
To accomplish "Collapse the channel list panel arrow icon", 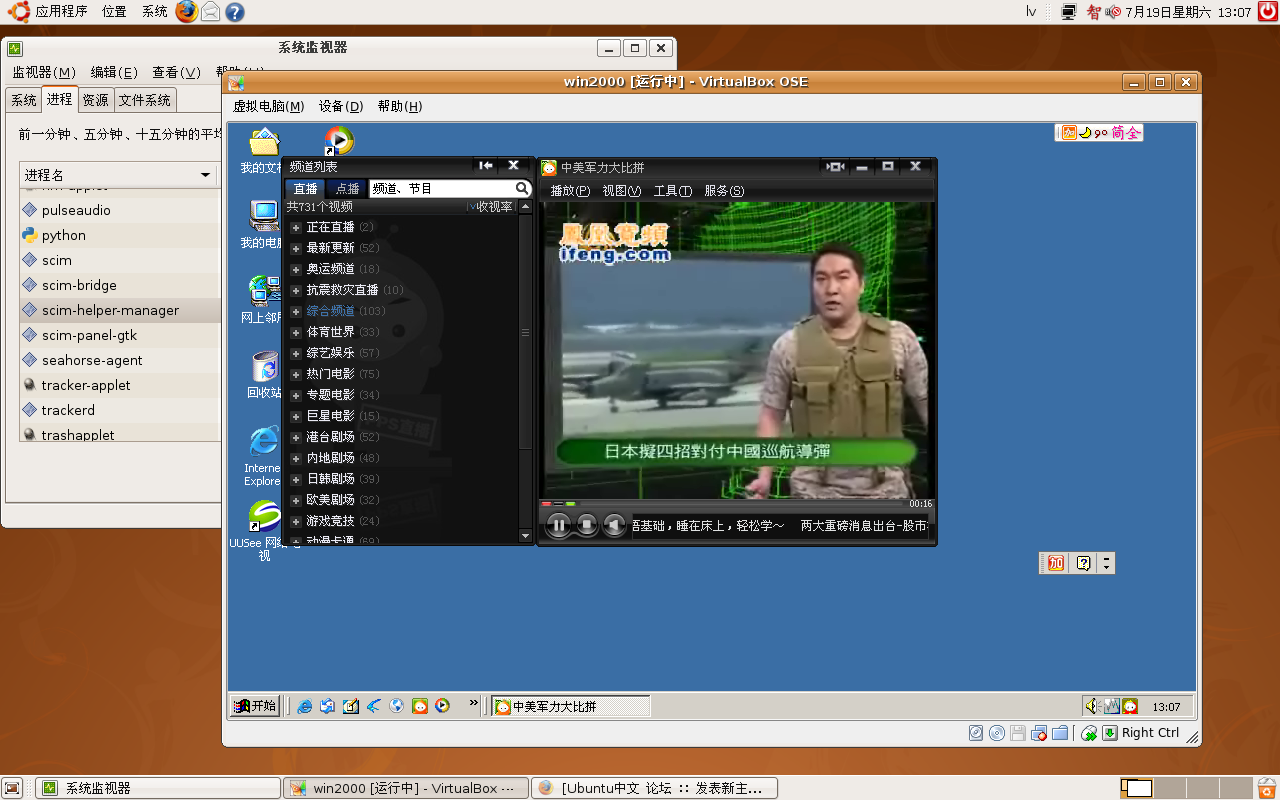I will tap(486, 166).
